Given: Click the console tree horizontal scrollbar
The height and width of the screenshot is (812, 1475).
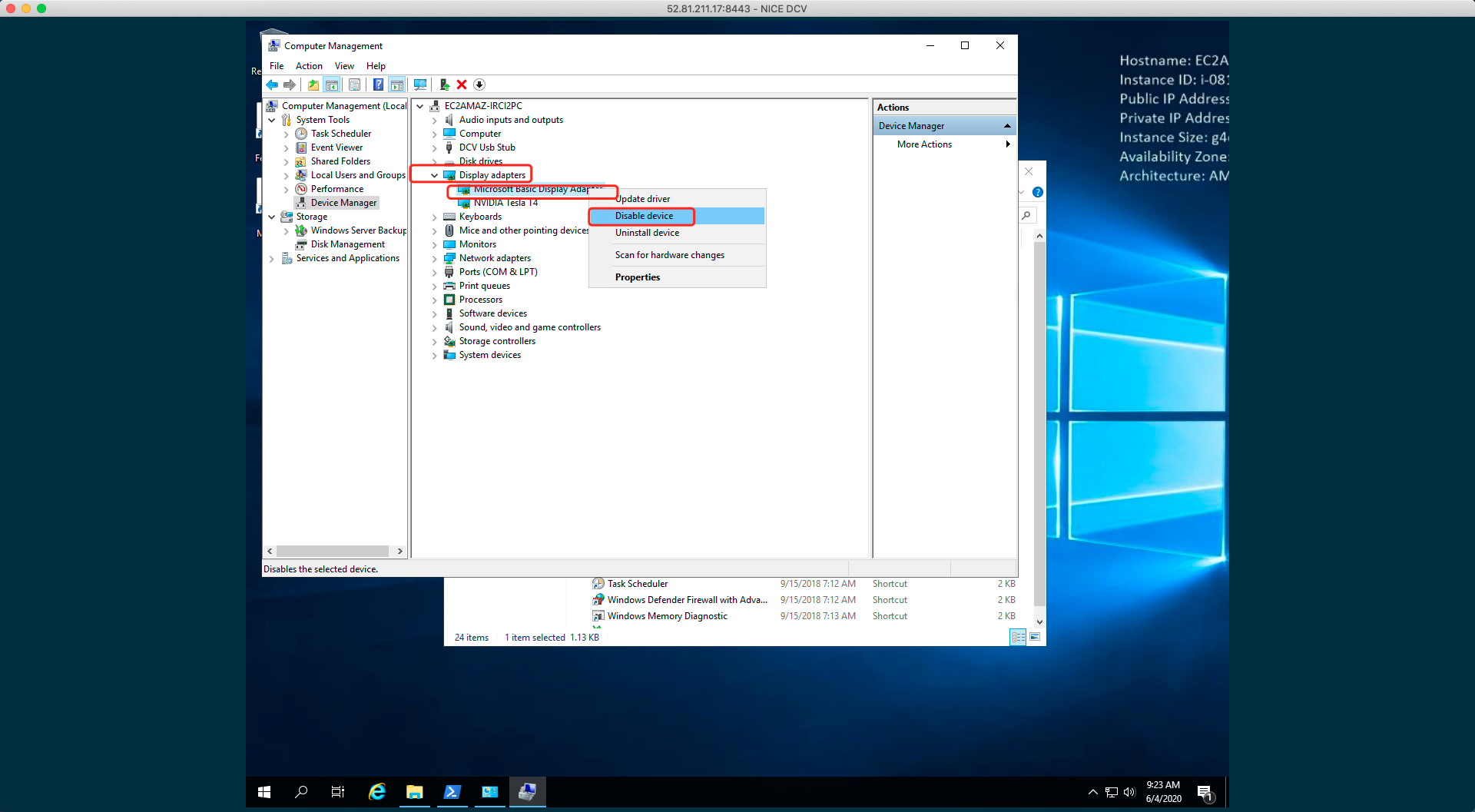Looking at the screenshot, I should point(333,552).
